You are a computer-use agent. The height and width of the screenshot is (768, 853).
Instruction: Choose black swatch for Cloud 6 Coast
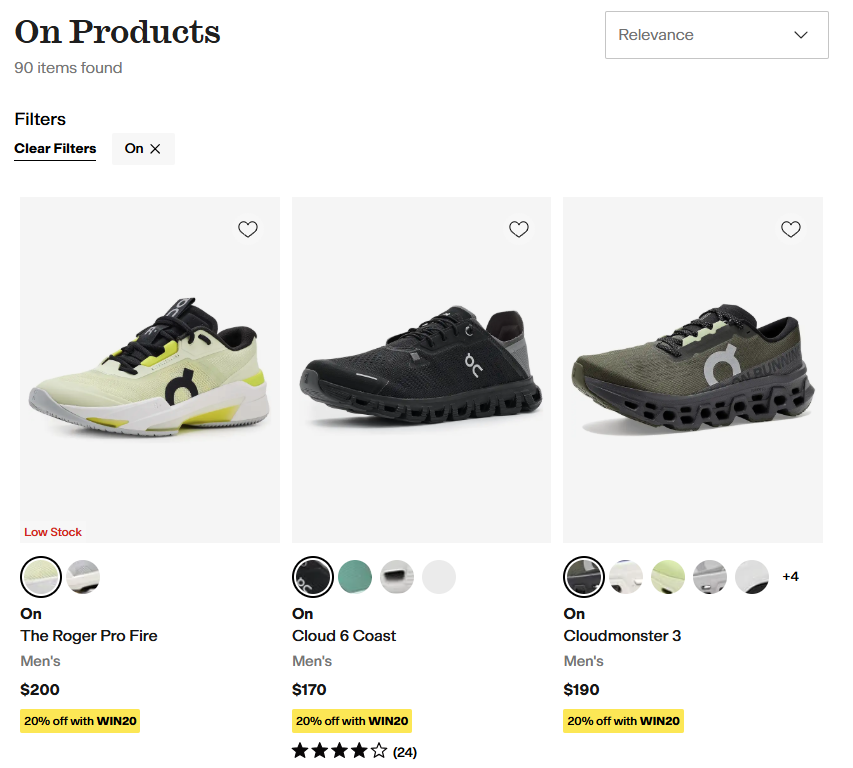(x=312, y=577)
